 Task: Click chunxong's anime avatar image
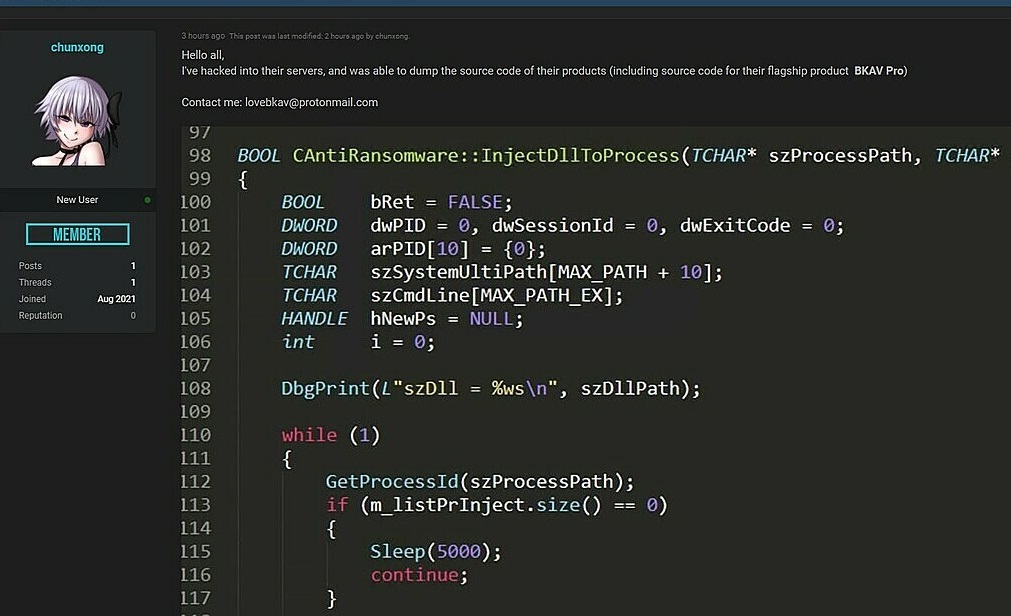pos(78,121)
